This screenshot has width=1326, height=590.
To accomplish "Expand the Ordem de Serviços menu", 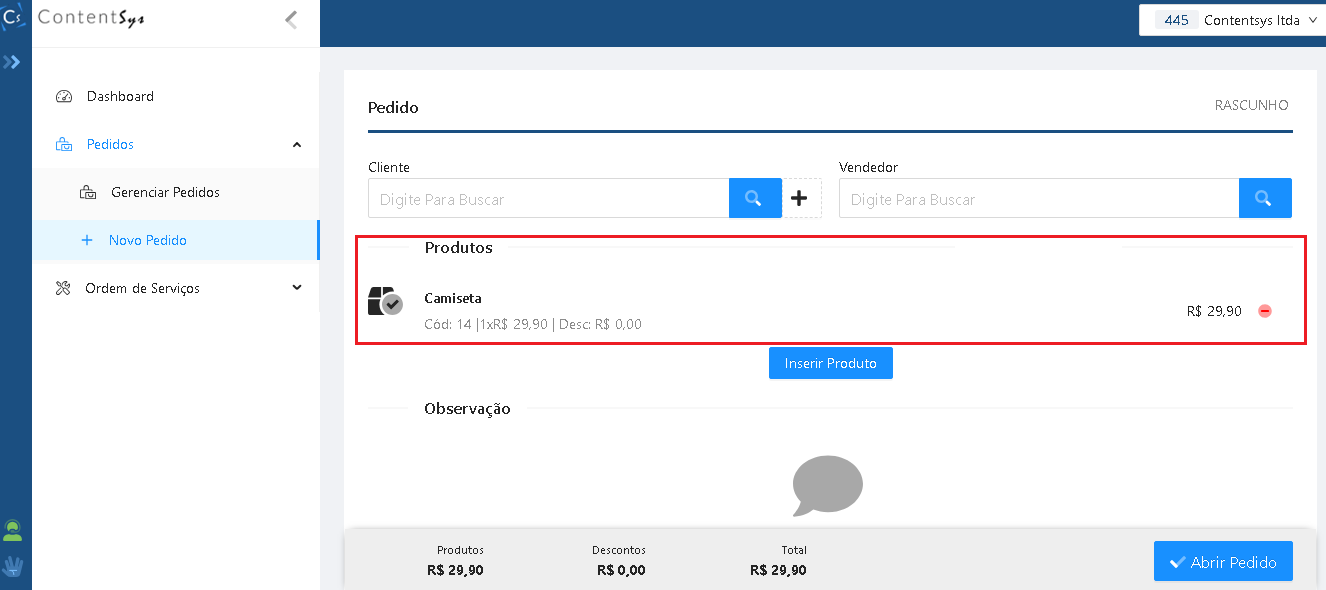I will pos(296,288).
